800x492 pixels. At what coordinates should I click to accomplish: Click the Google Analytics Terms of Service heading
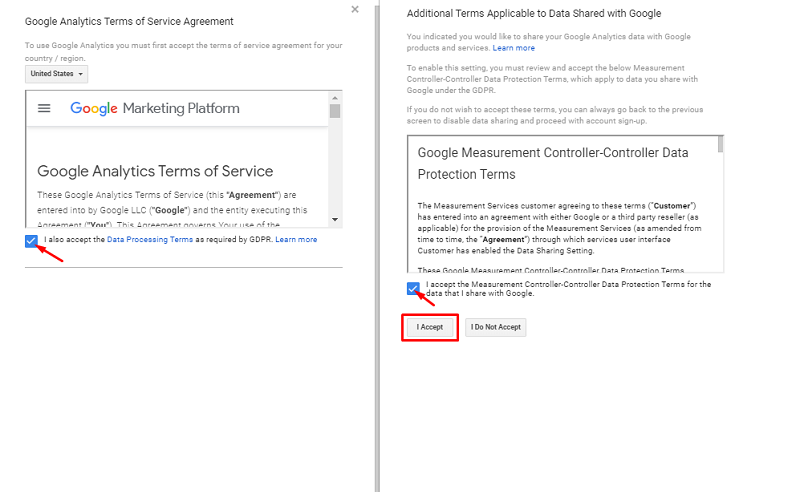155,171
